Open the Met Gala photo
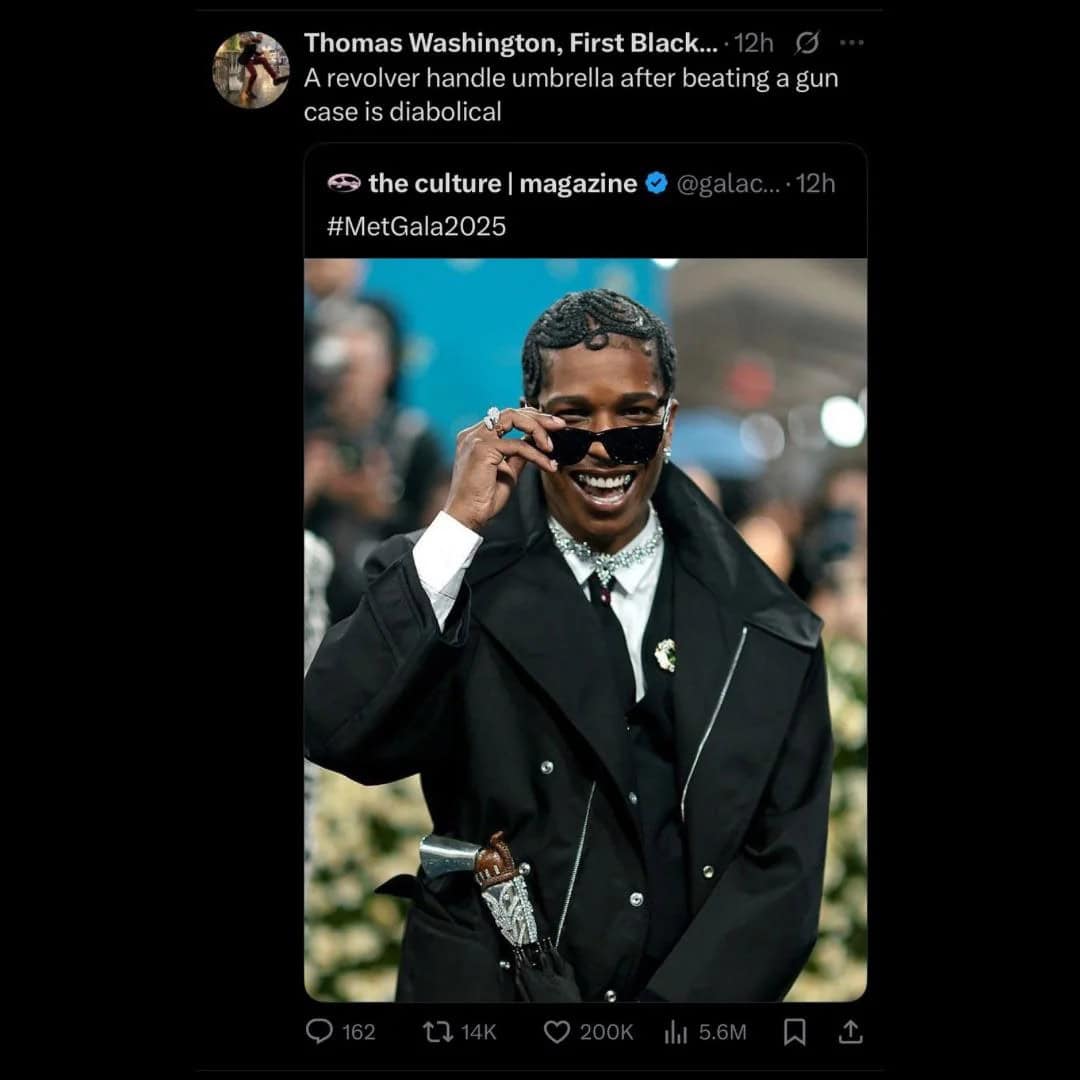The height and width of the screenshot is (1080, 1080). (x=585, y=630)
